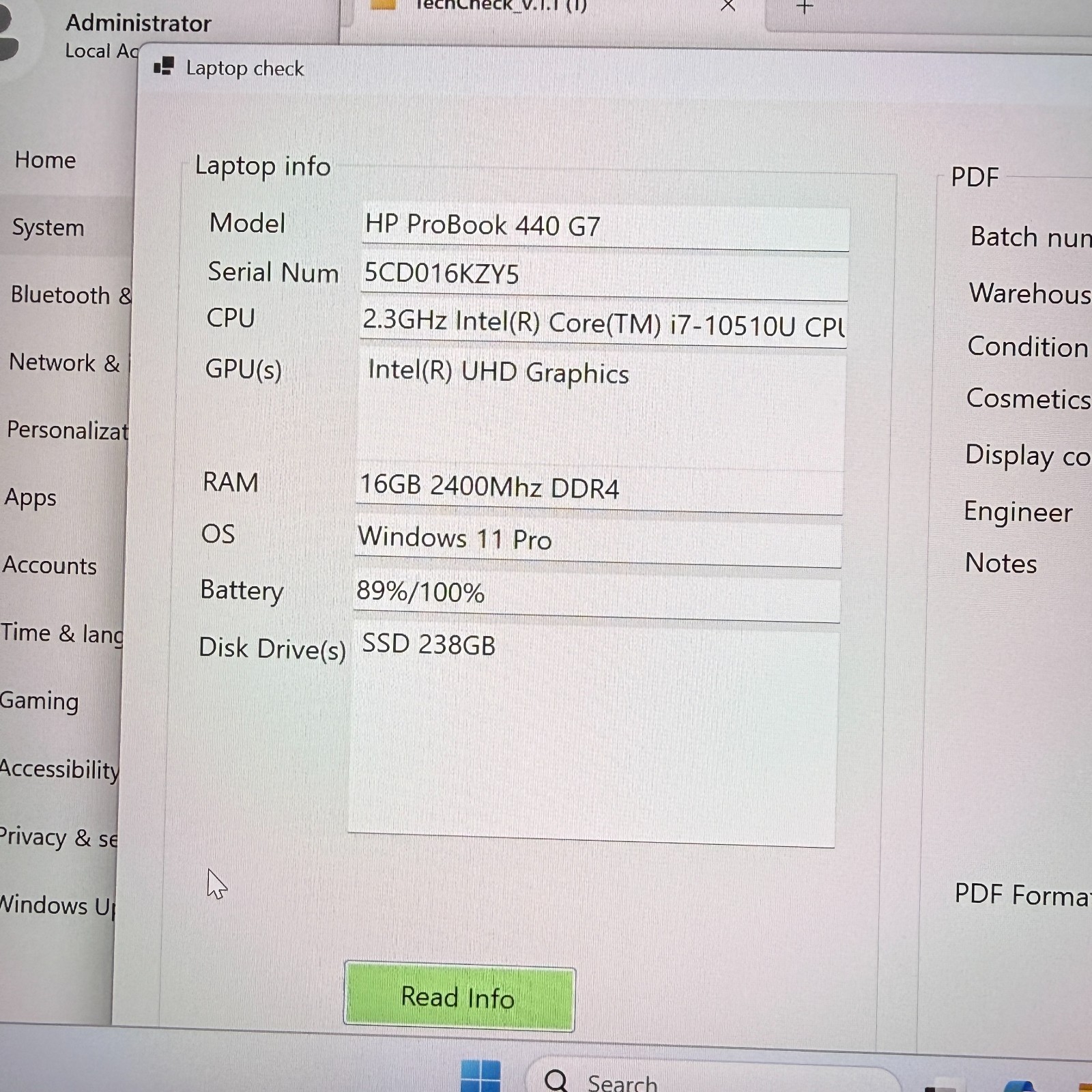Click the Batch number label in PDF panel
The image size is (1092, 1092).
tap(1031, 237)
